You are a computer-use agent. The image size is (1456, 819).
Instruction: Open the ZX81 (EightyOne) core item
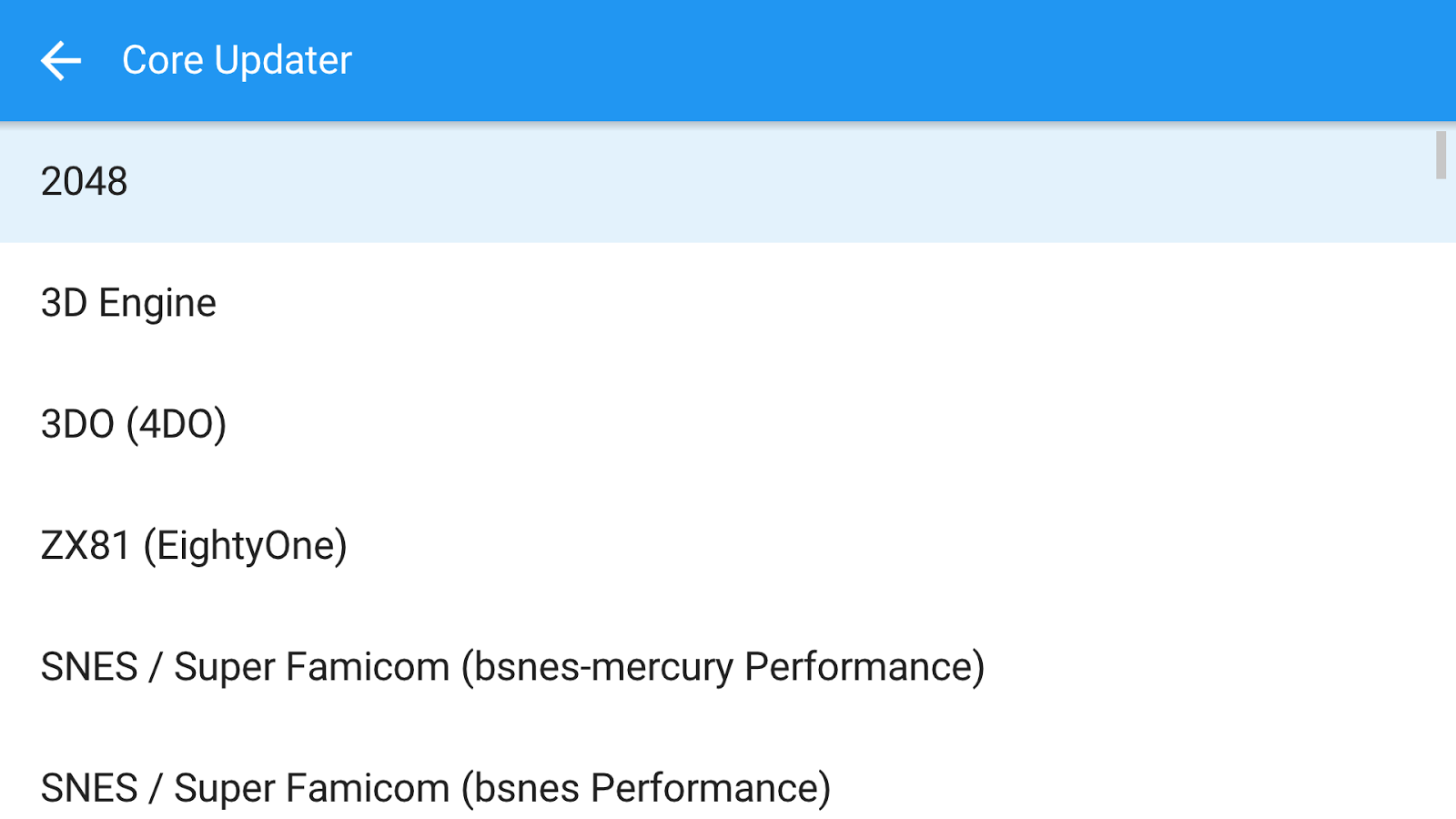coord(728,545)
